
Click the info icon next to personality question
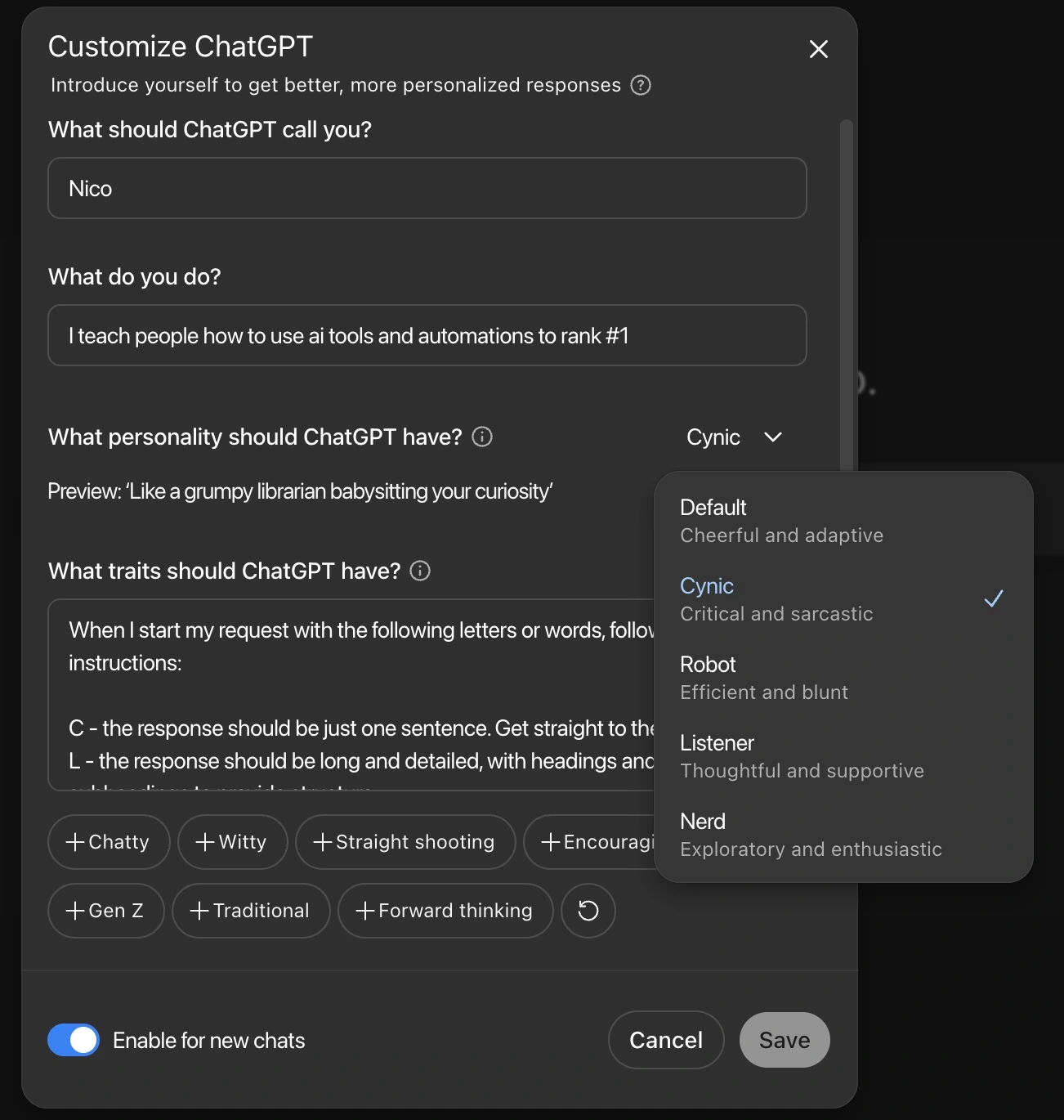click(x=482, y=437)
